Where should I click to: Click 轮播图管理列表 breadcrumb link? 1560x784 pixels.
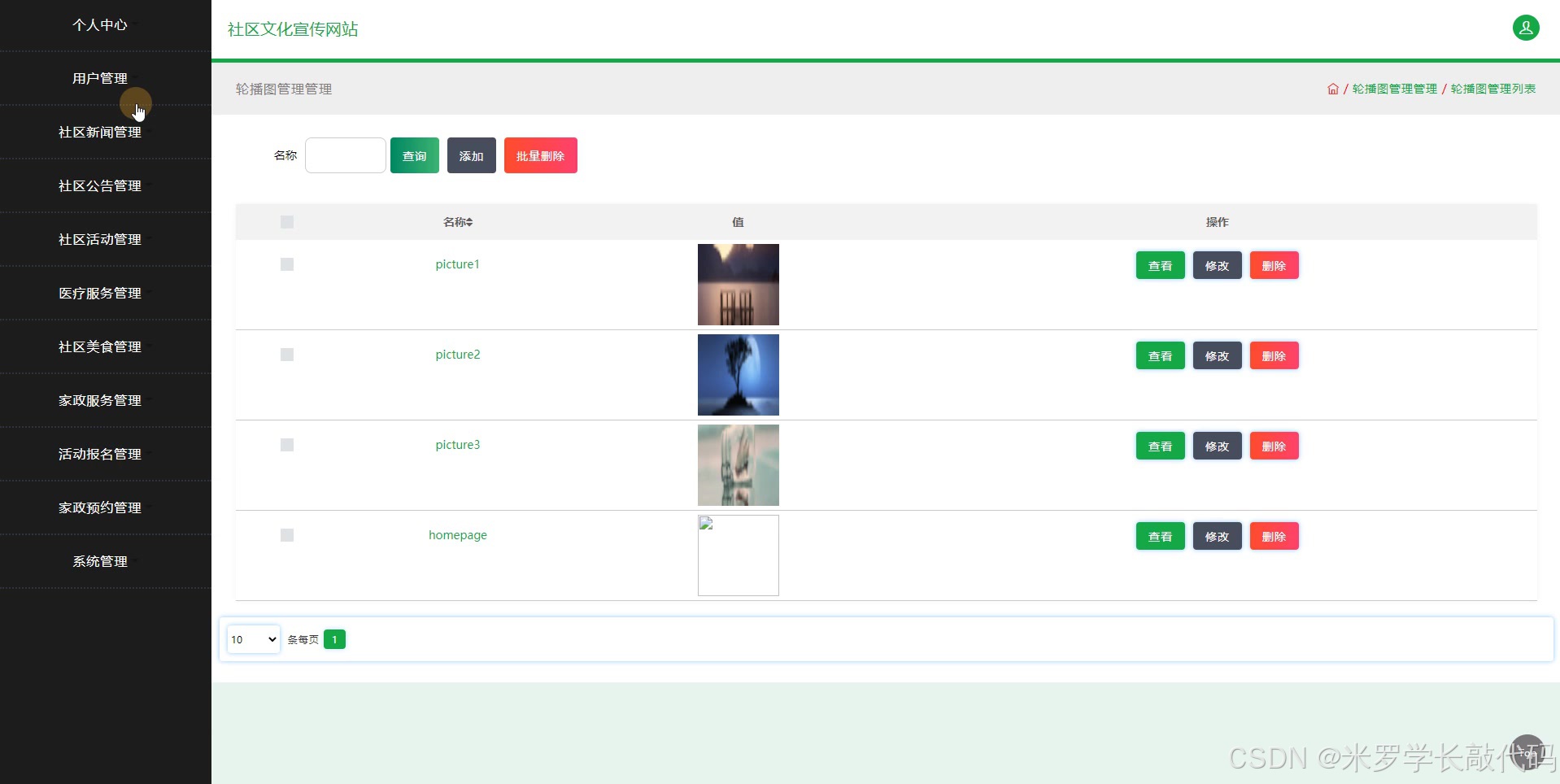[1493, 89]
